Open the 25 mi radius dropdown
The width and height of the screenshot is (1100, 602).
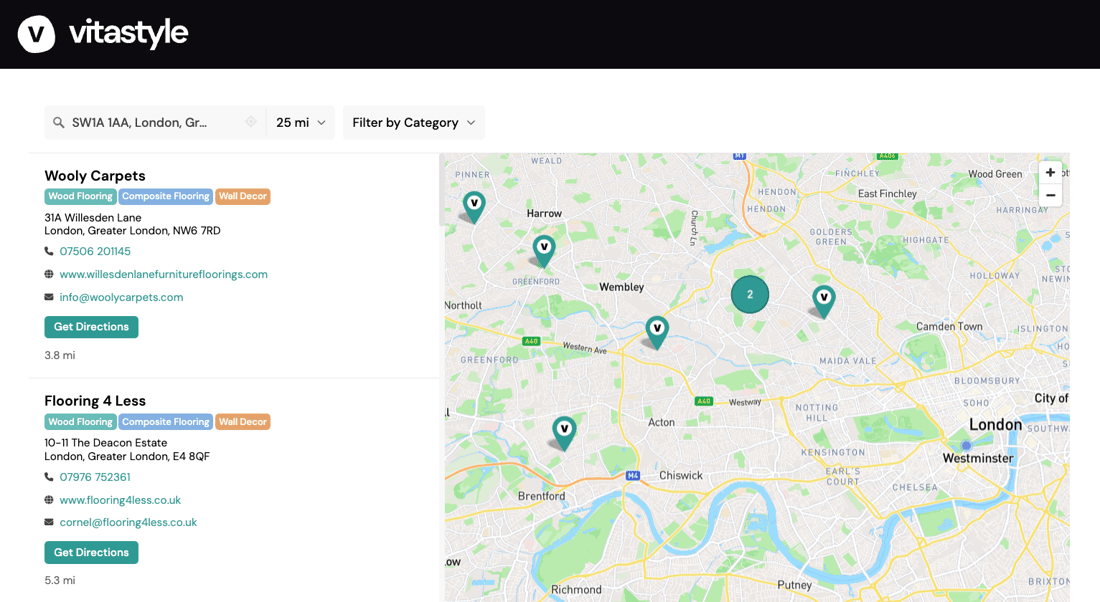[300, 121]
